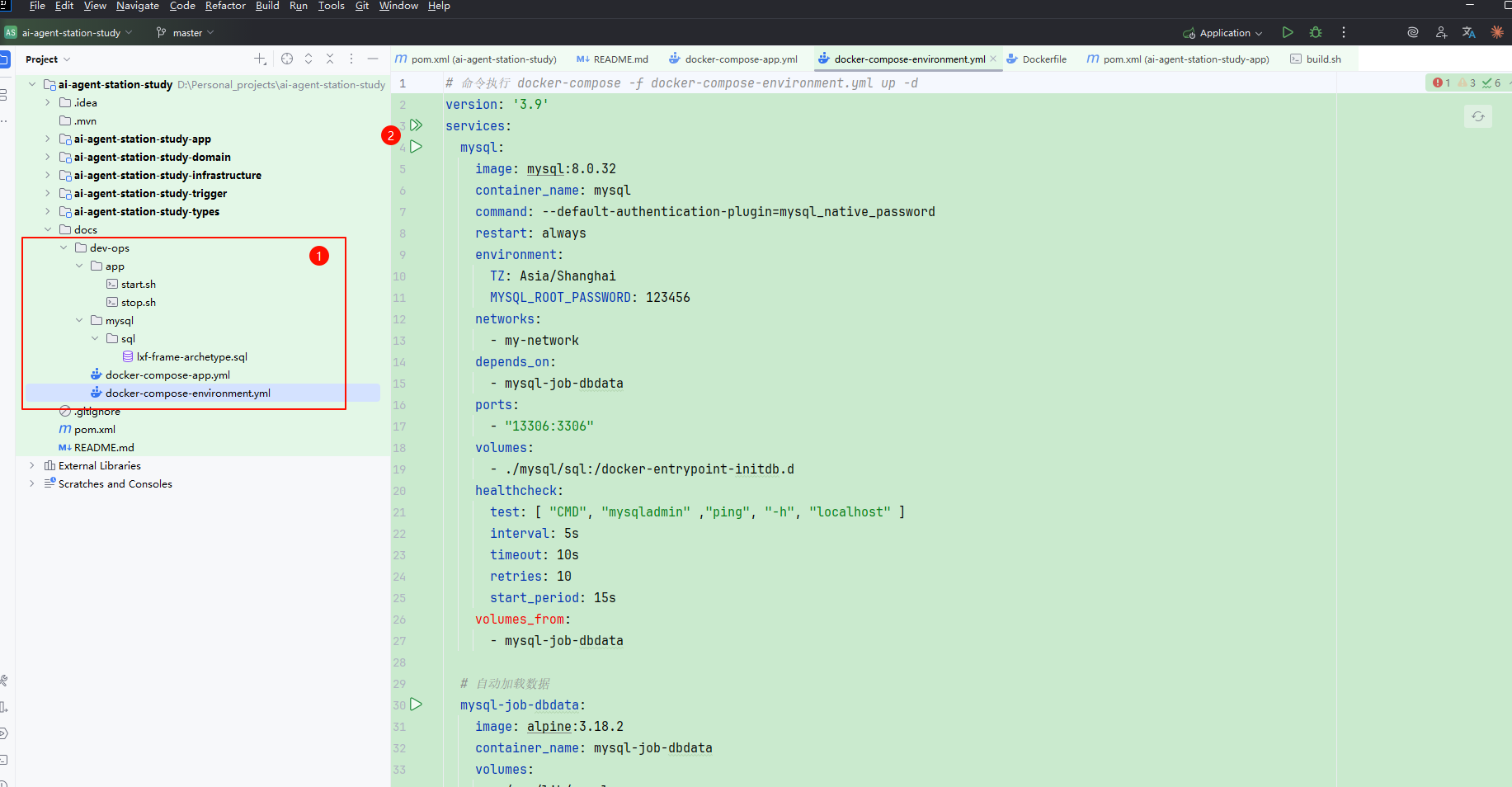The image size is (1512, 787).
Task: Click the Run Application play icon
Action: point(1288,32)
